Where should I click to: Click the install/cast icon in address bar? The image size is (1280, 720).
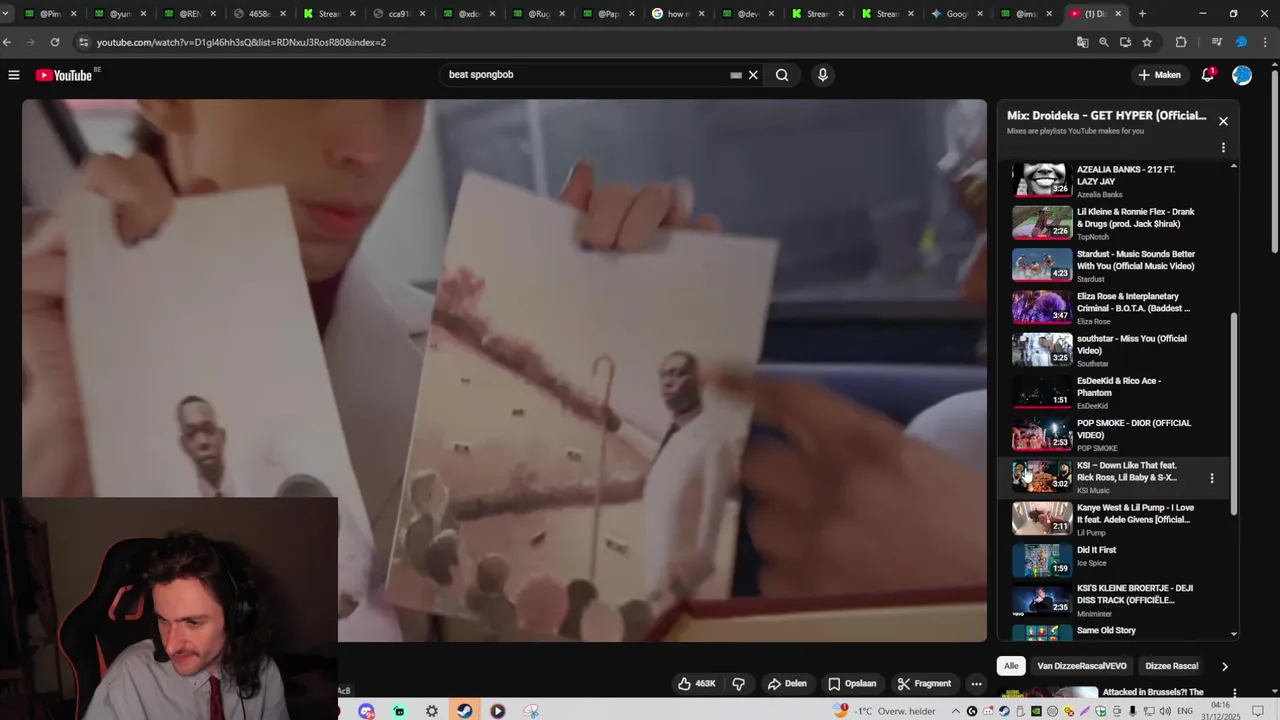point(1126,42)
